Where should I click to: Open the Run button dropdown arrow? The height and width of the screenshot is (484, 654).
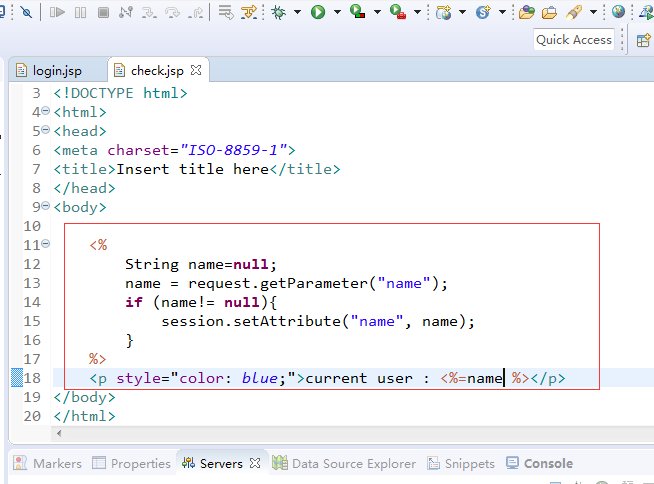(337, 12)
